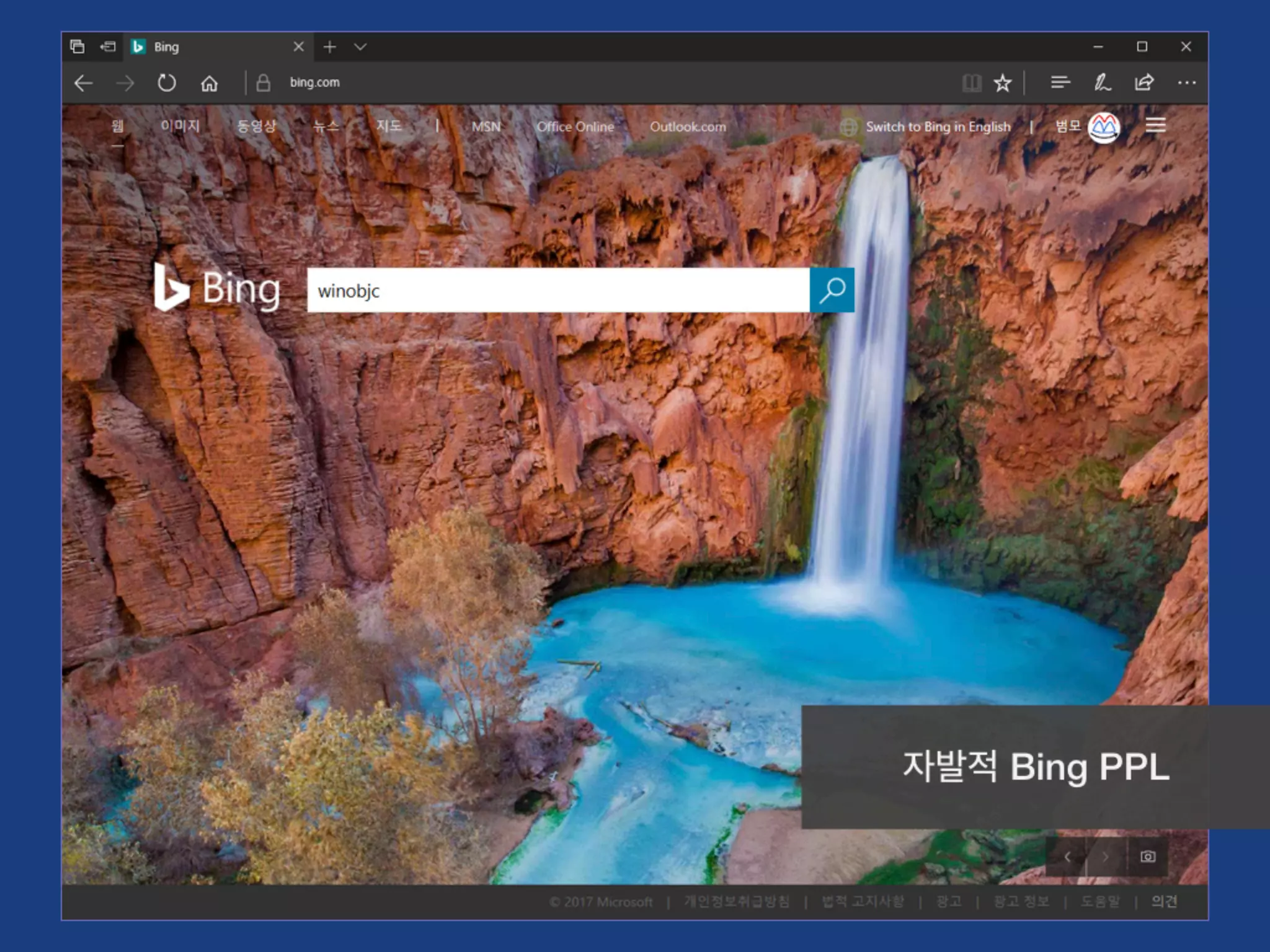The height and width of the screenshot is (952, 1270).
Task: Go to the browser home page icon
Action: click(209, 82)
